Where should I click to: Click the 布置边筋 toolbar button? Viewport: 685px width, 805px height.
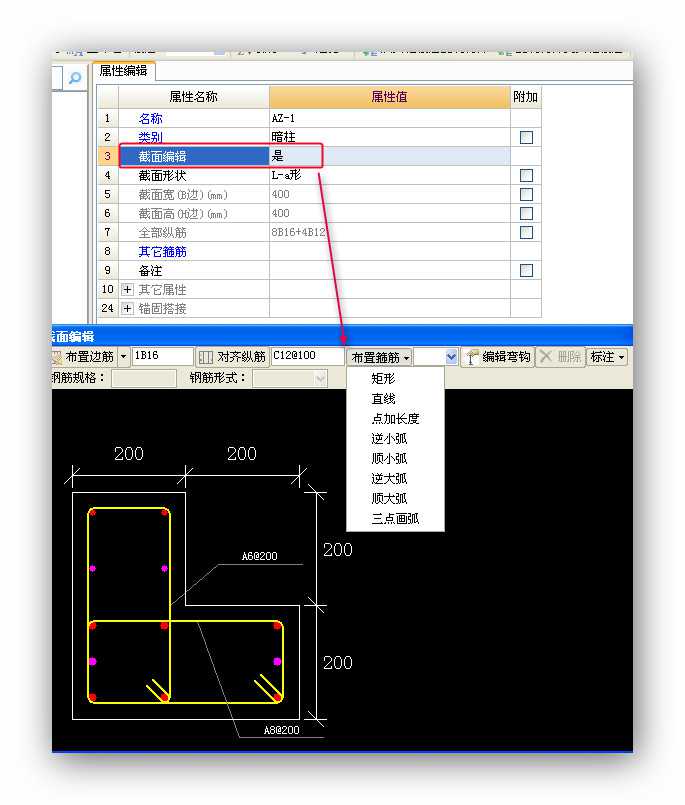84,356
